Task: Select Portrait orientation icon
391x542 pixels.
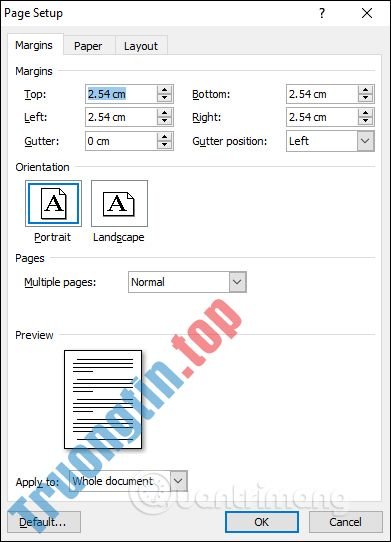Action: (54, 203)
